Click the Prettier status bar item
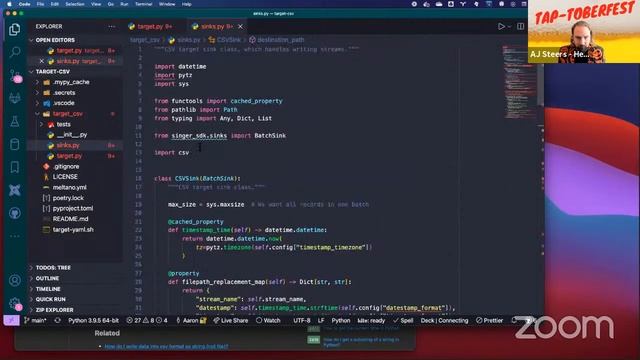This screenshot has width=640, height=360. tap(489, 320)
